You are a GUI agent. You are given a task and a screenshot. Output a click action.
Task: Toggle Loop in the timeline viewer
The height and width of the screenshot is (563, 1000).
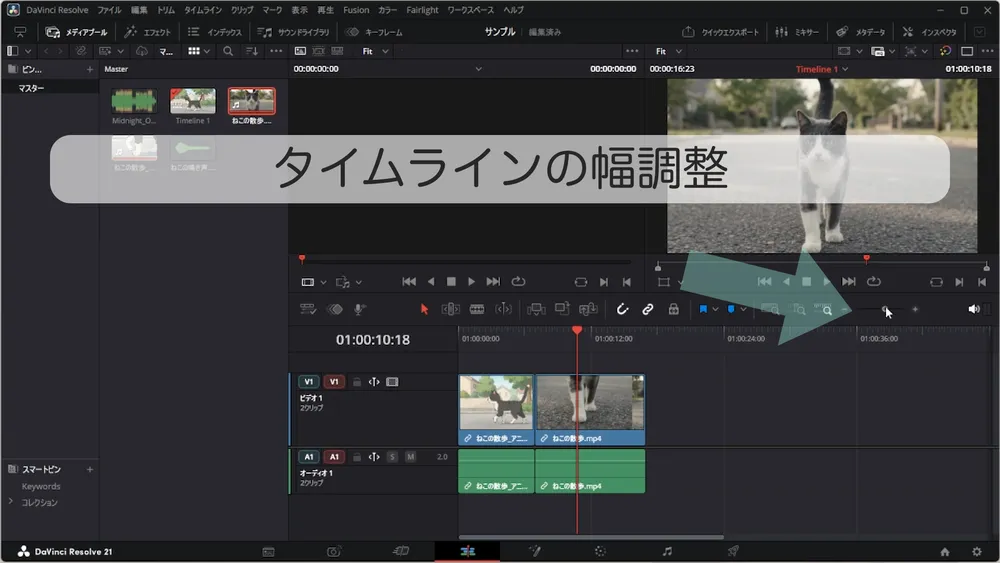(x=874, y=281)
